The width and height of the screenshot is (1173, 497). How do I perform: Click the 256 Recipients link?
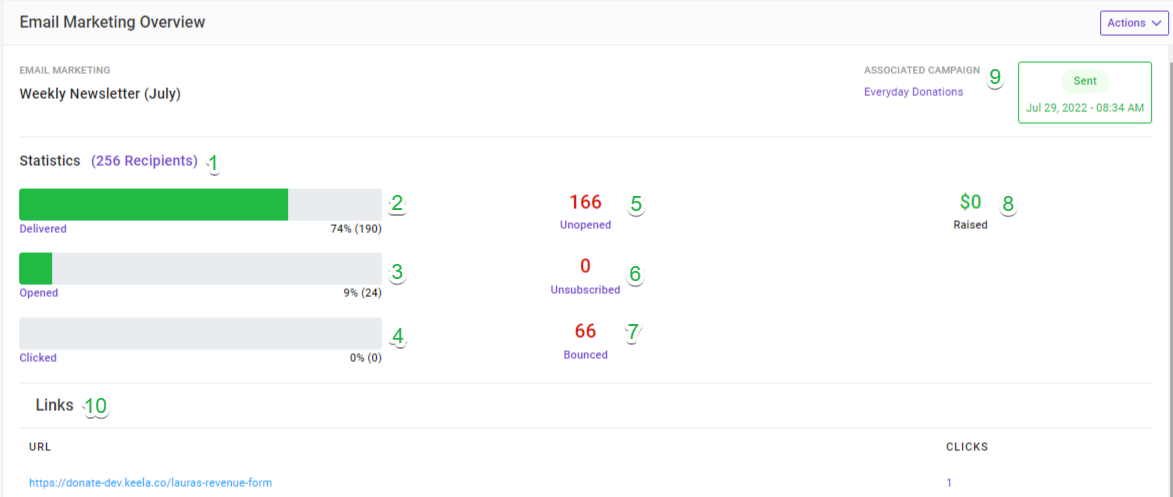(144, 161)
